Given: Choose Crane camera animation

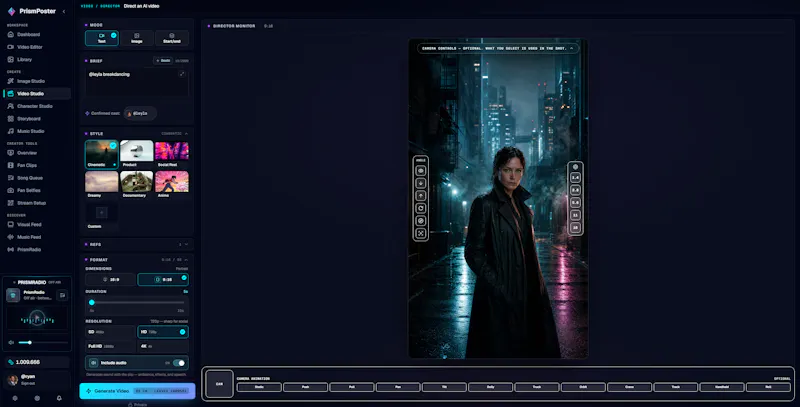Looking at the screenshot, I should (630, 387).
